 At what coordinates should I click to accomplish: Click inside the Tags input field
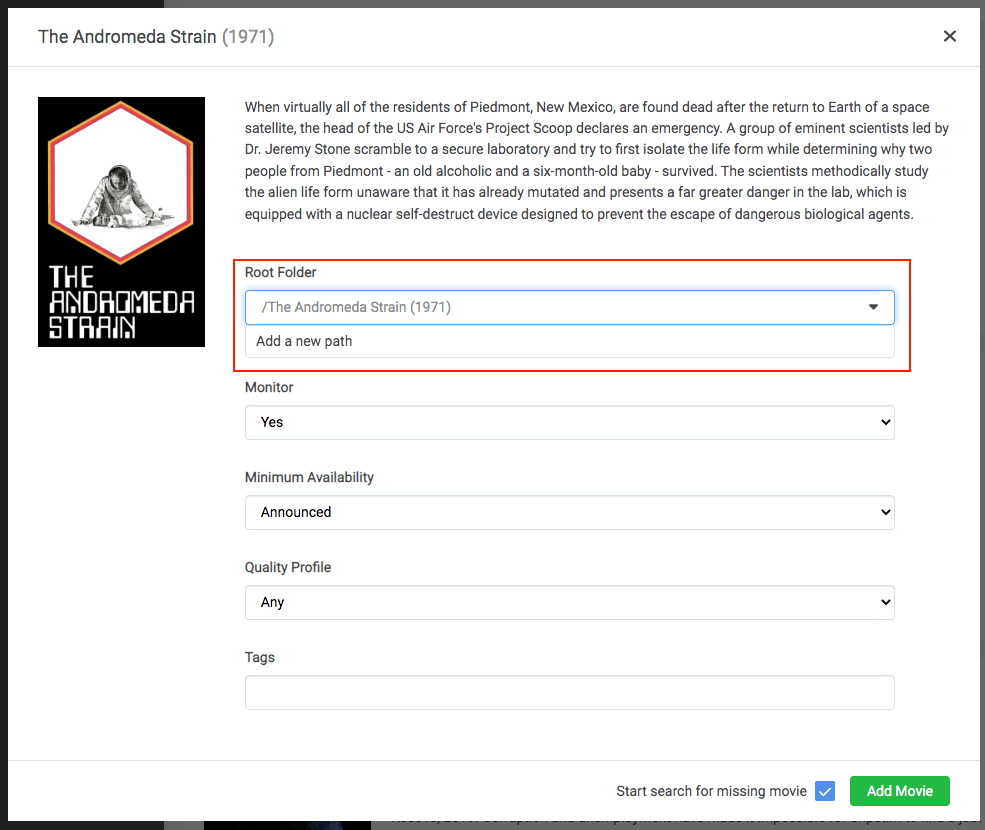point(570,692)
